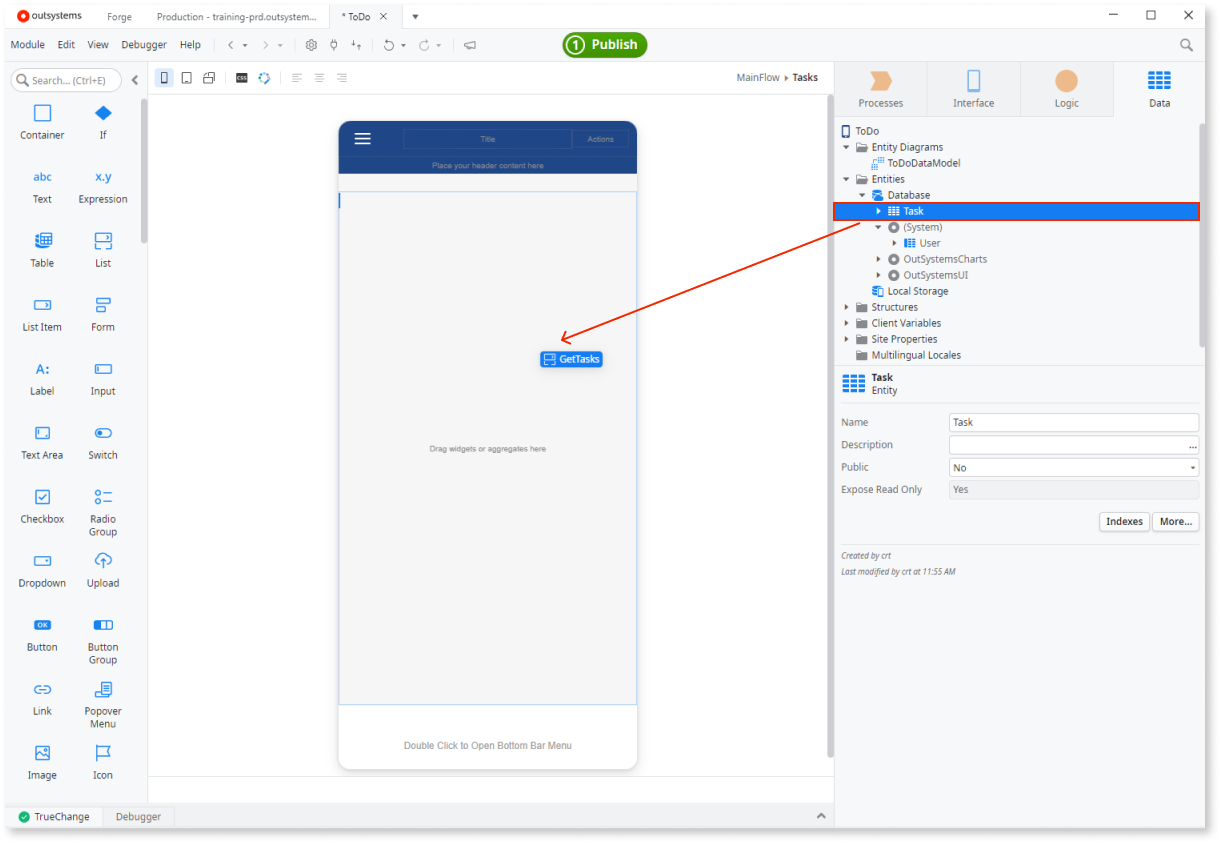Viewport: 1220px width, 844px height.
Task: Switch to landscape orientation preview
Action: (208, 77)
